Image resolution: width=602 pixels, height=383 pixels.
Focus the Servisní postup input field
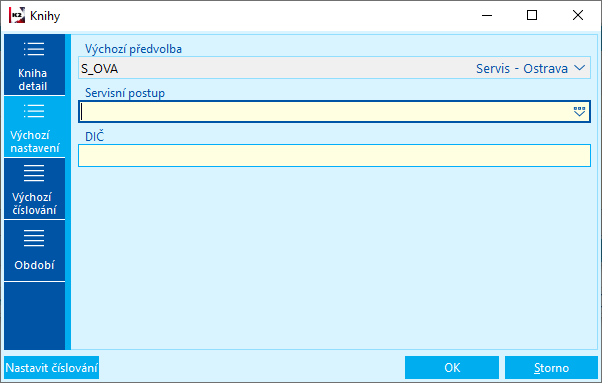pos(334,112)
